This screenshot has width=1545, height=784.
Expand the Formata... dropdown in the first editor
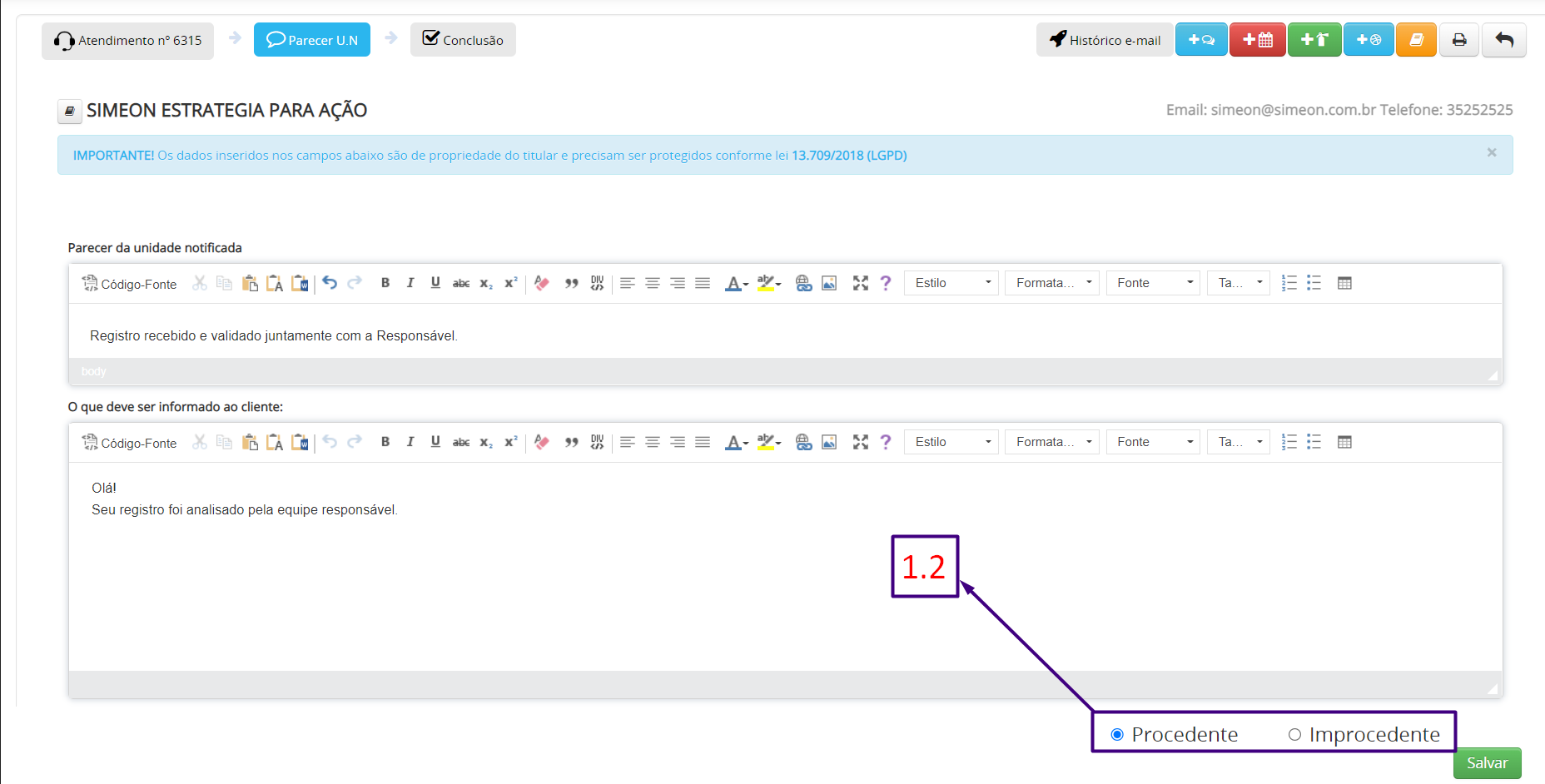[1052, 283]
